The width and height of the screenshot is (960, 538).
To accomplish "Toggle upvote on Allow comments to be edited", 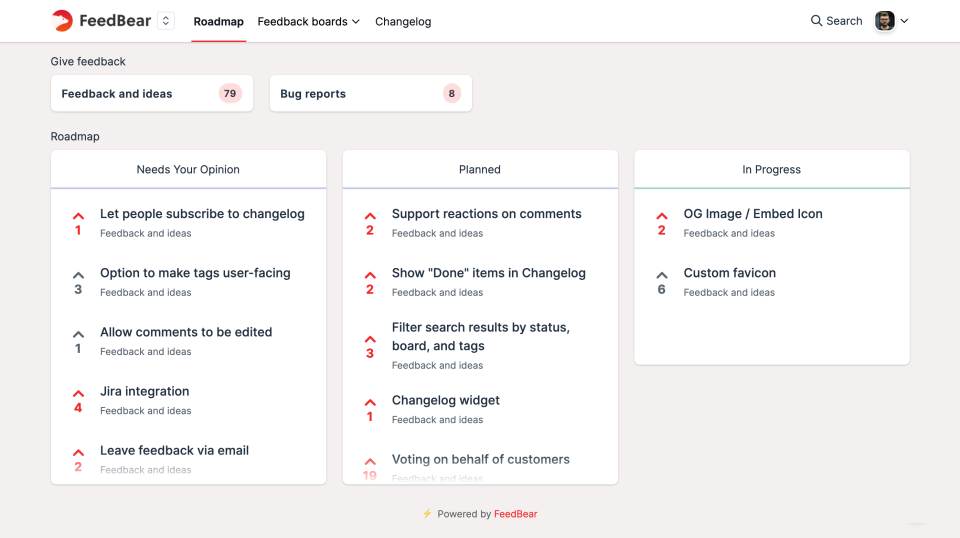I will pos(78,334).
